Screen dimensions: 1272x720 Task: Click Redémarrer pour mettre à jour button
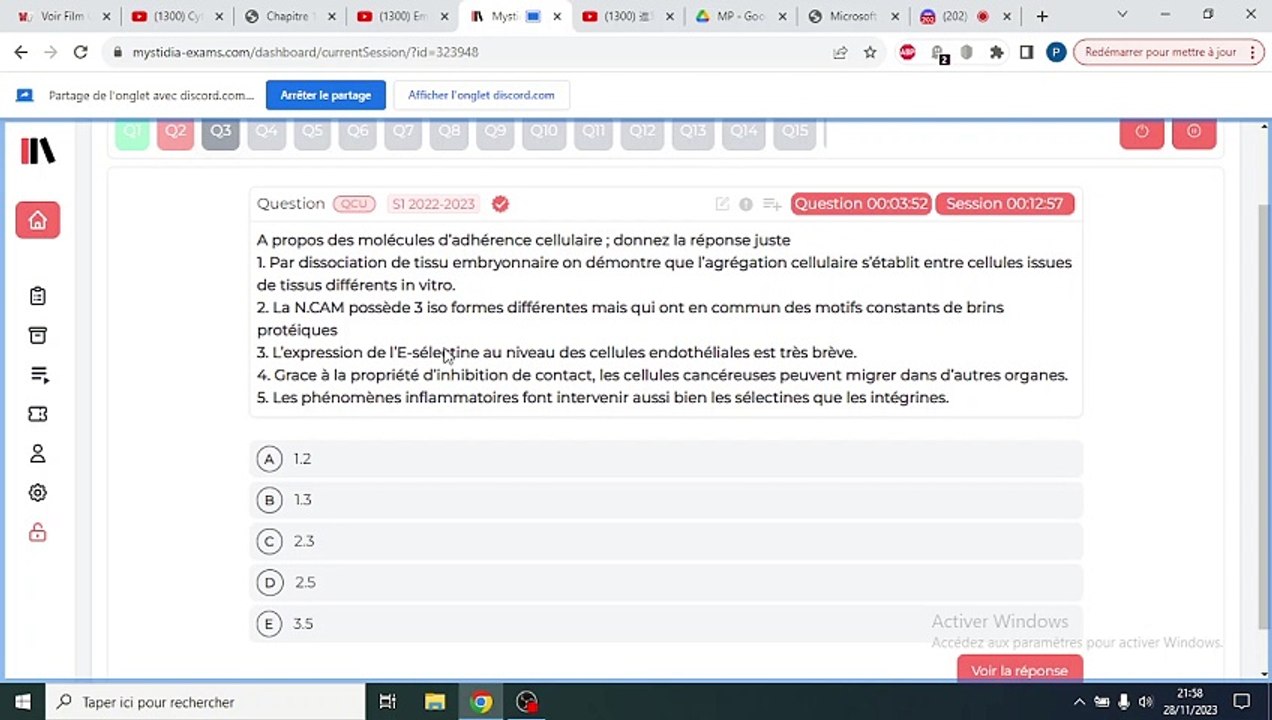[1169, 52]
